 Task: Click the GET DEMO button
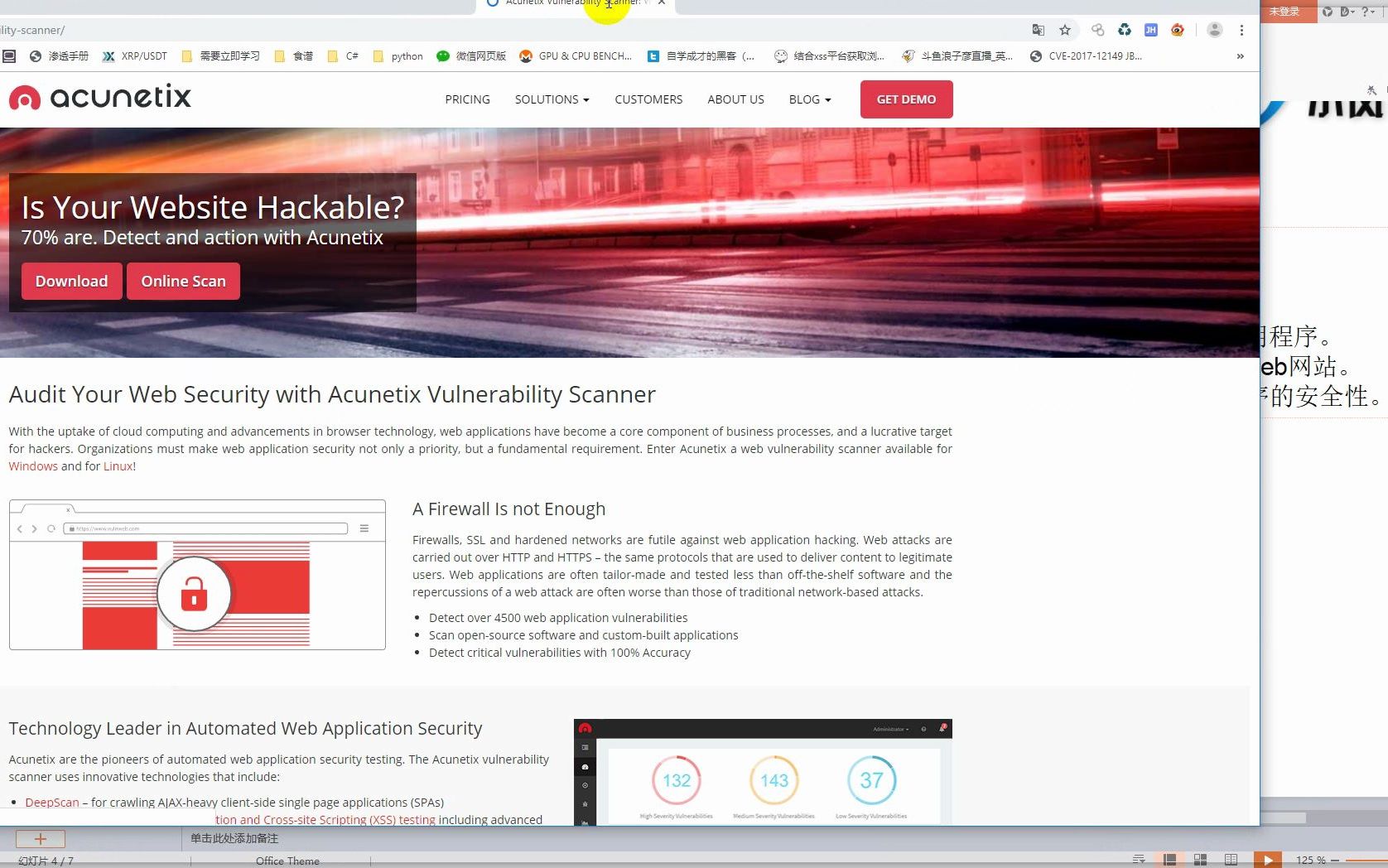pos(906,99)
